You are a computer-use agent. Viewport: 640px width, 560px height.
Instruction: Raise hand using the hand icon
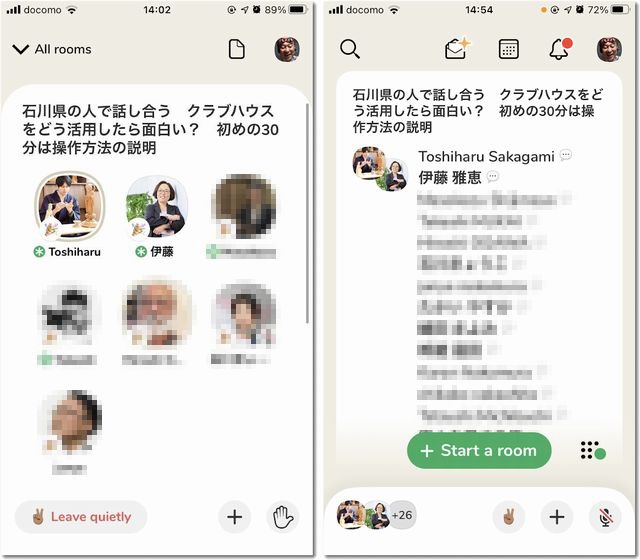coord(285,516)
